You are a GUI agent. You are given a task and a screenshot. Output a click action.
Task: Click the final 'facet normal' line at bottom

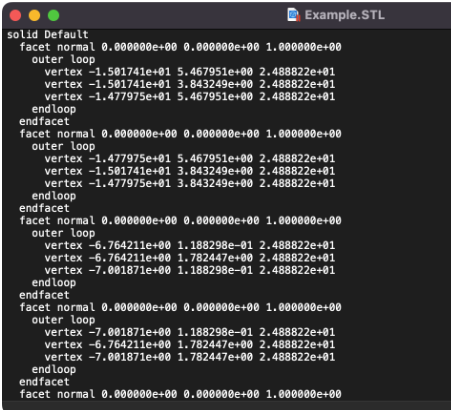(x=180, y=394)
